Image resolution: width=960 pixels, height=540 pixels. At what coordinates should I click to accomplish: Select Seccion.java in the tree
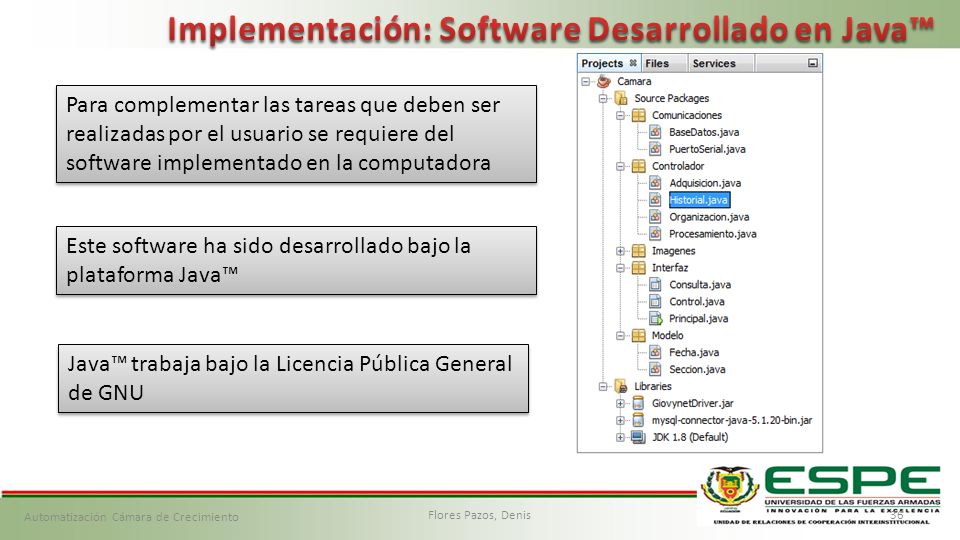tap(697, 369)
